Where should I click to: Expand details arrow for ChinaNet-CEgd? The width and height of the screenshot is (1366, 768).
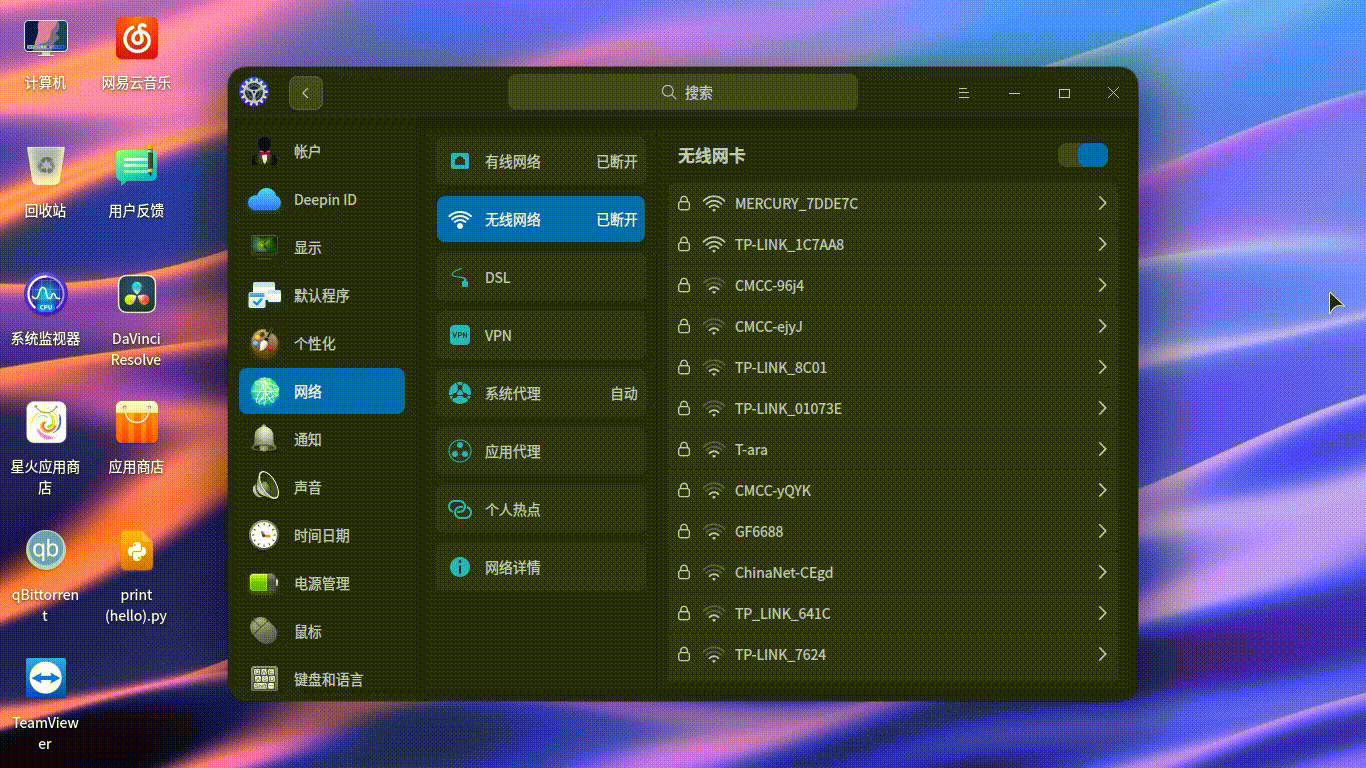(x=1102, y=573)
